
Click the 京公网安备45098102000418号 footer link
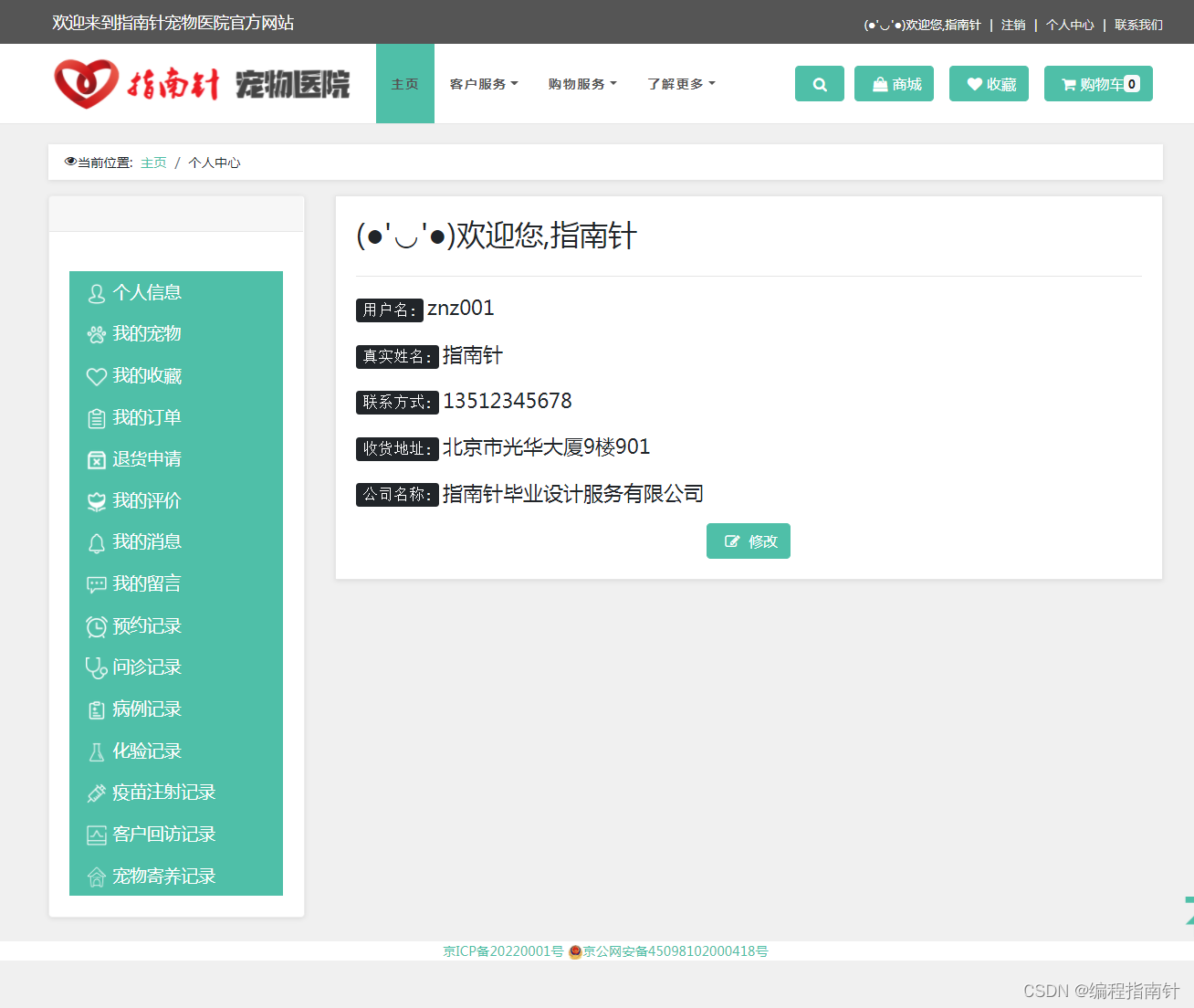pyautogui.click(x=676, y=951)
